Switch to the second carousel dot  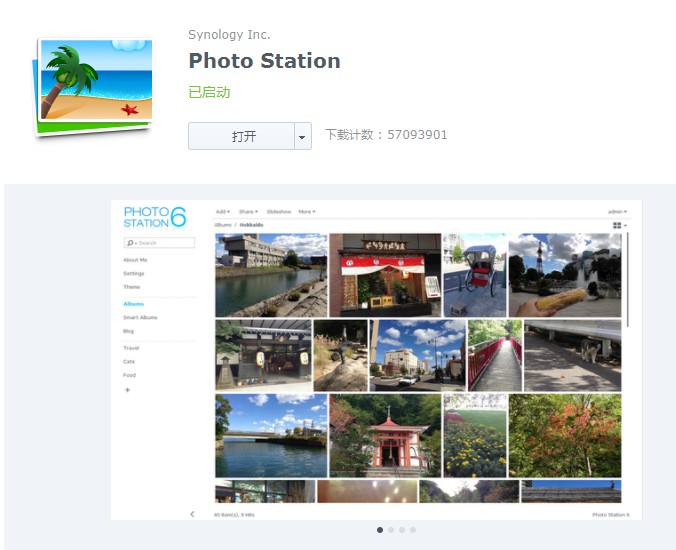point(391,530)
